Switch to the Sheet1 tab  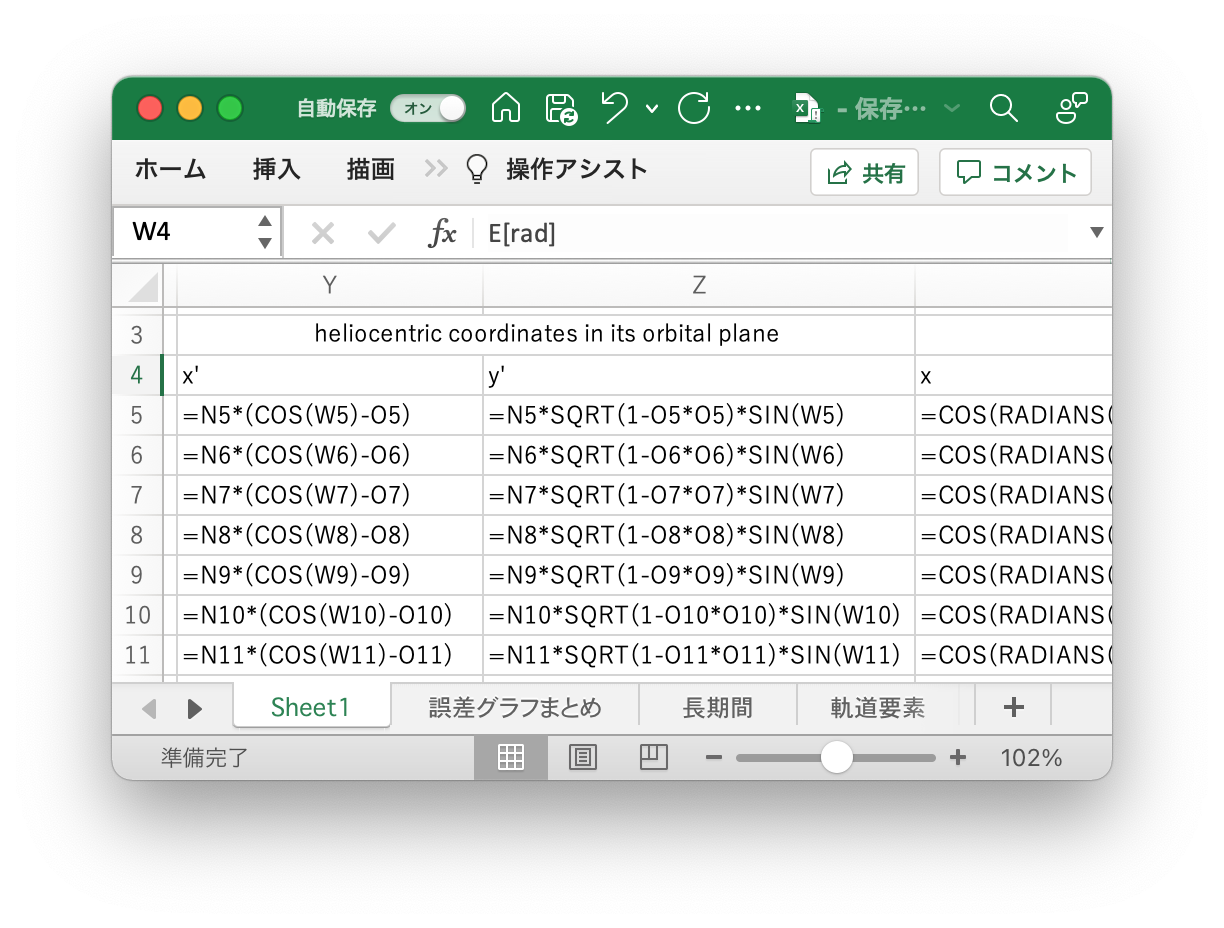[x=311, y=707]
